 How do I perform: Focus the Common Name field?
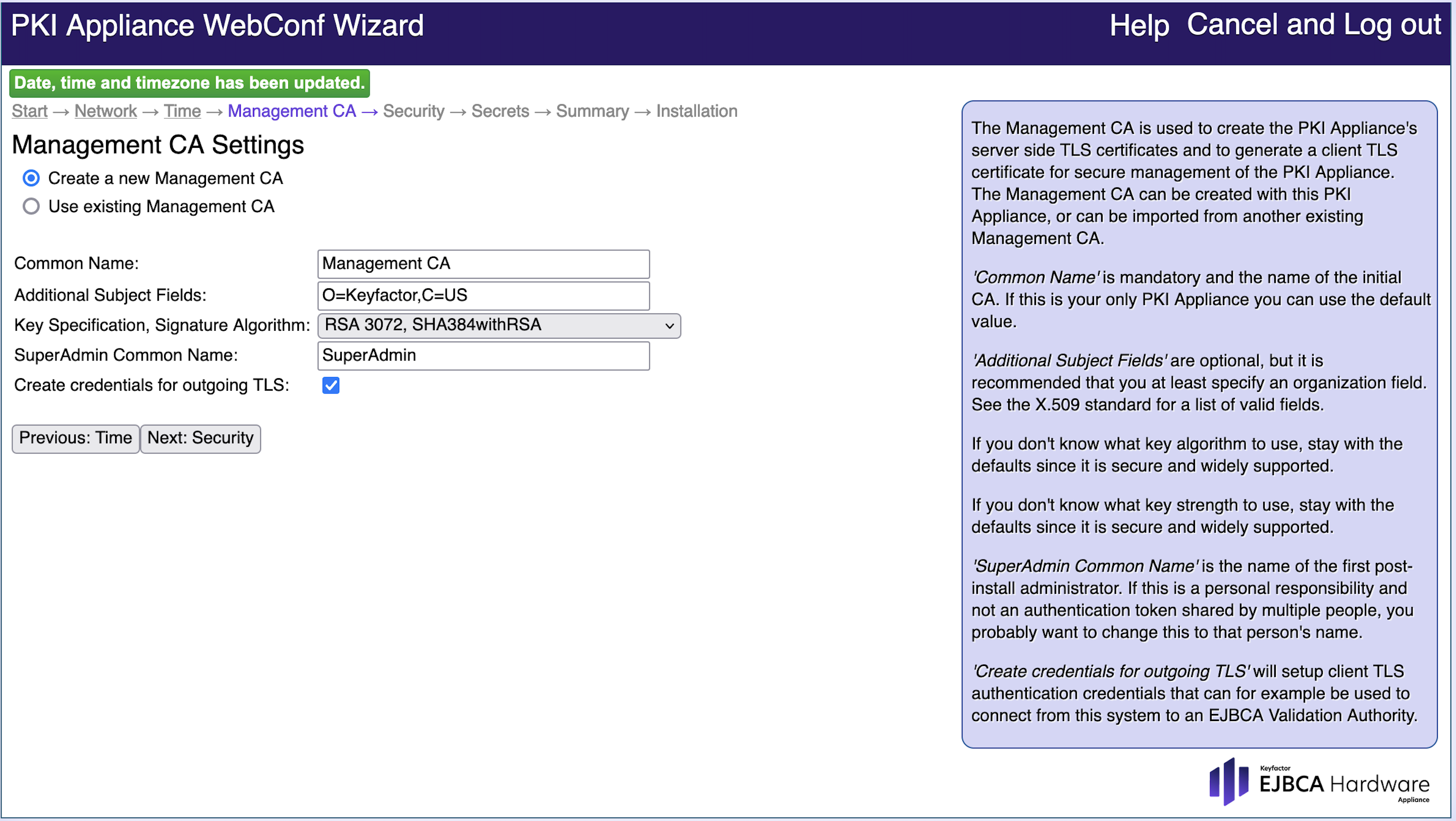483,264
